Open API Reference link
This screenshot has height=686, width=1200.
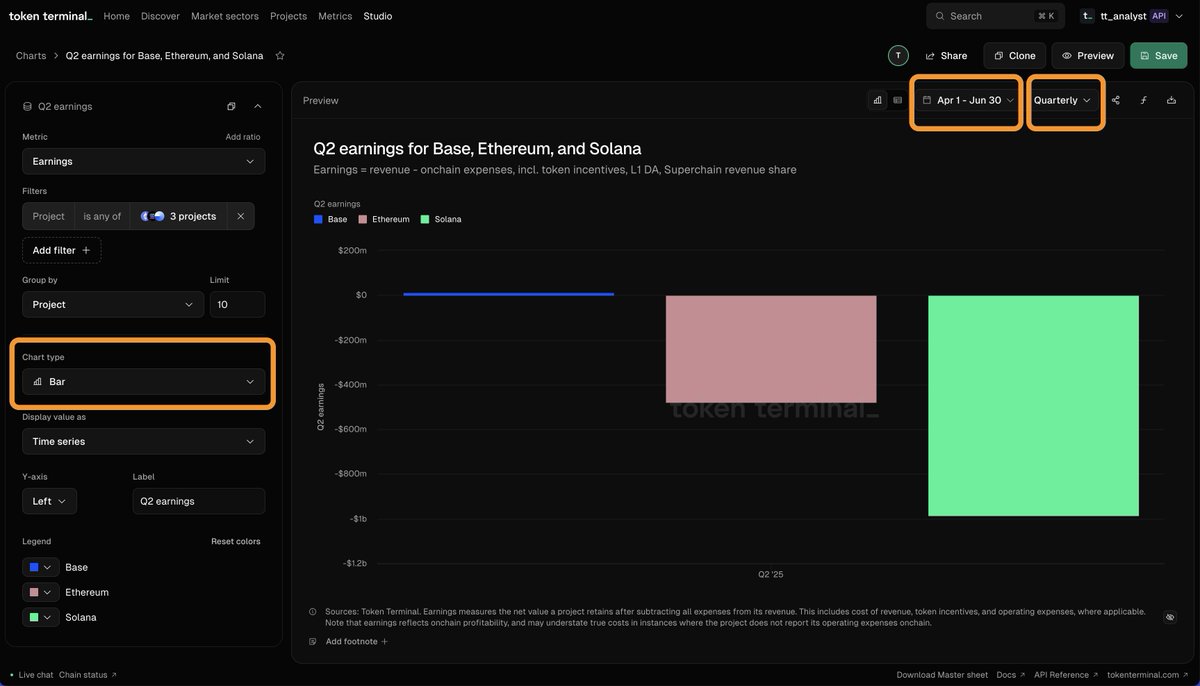click(x=1066, y=675)
